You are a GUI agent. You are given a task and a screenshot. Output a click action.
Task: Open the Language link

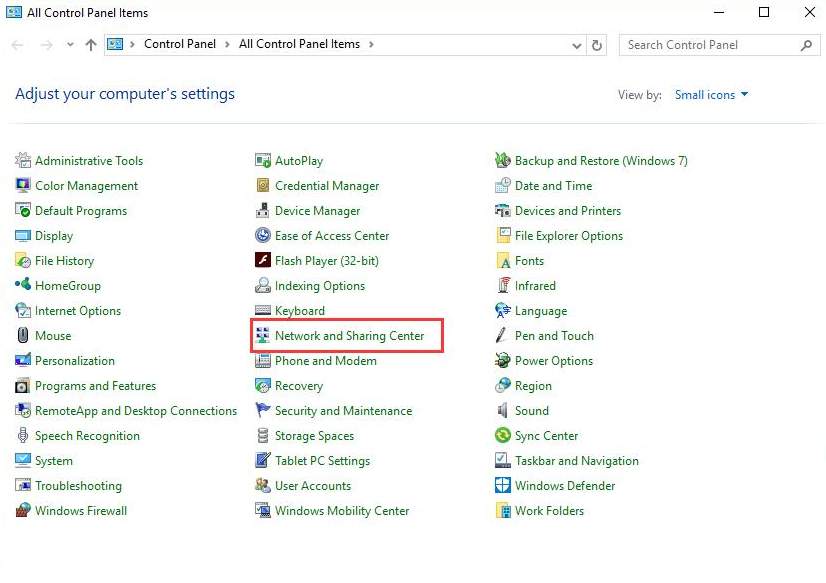point(541,311)
